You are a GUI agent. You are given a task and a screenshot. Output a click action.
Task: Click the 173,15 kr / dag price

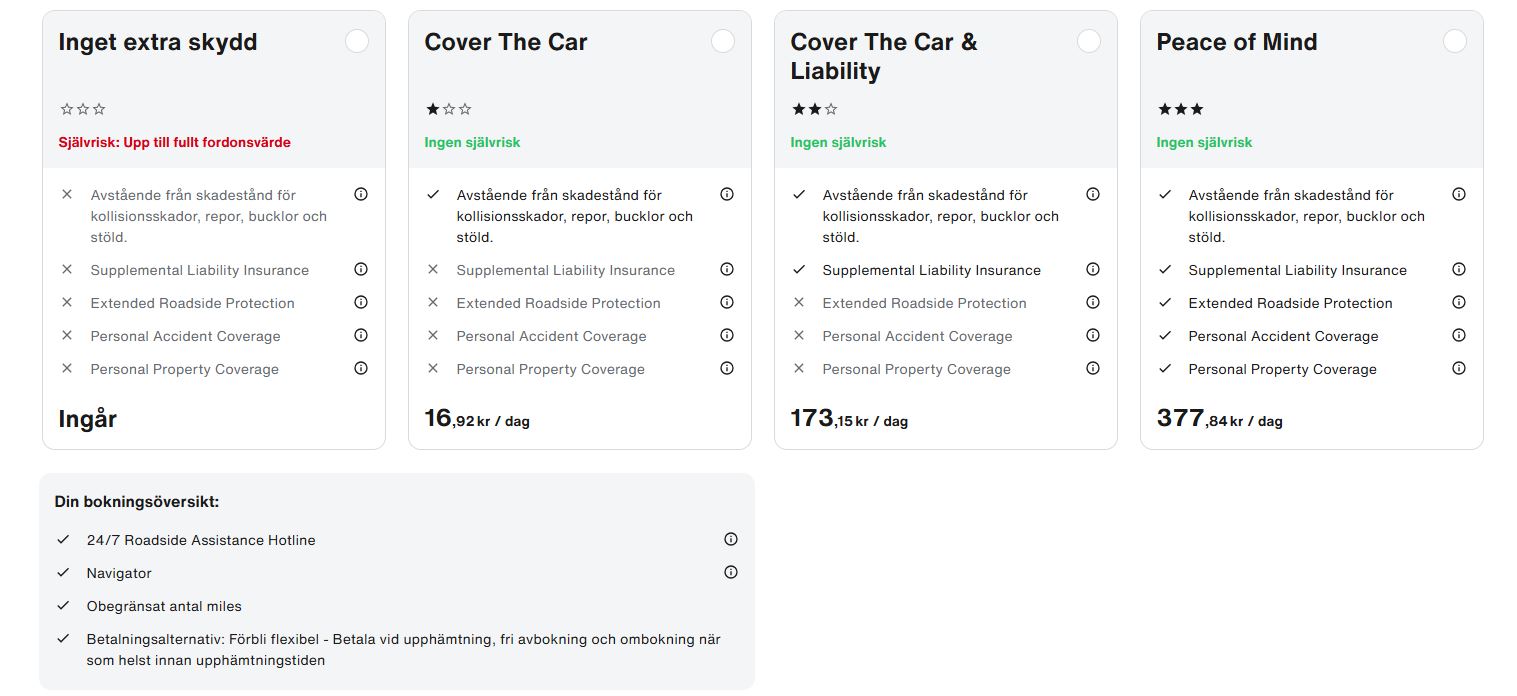[x=848, y=418]
